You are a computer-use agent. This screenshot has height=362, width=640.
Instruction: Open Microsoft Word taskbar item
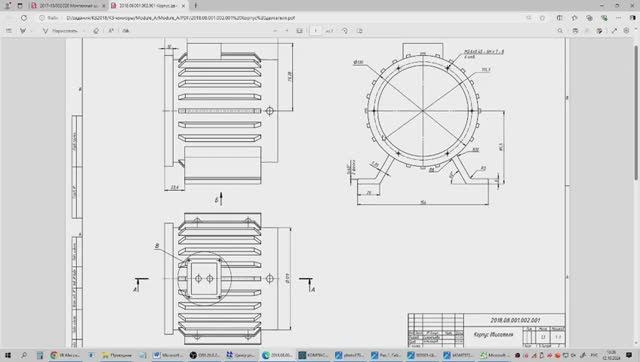(x=169, y=355)
